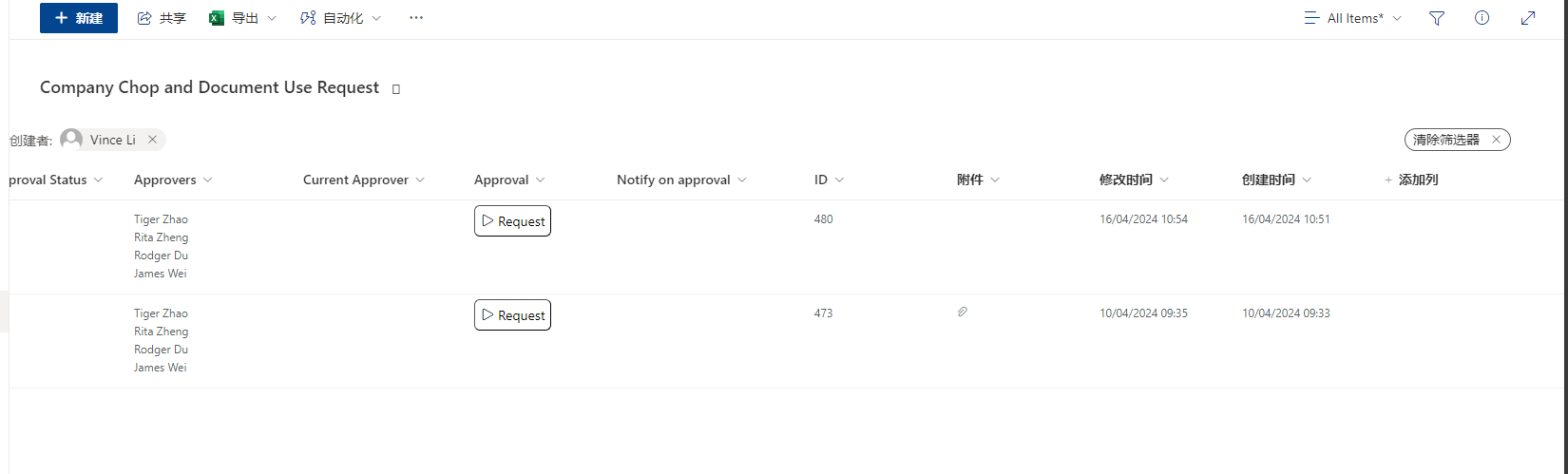Click the 新建 new item button

pos(79,18)
